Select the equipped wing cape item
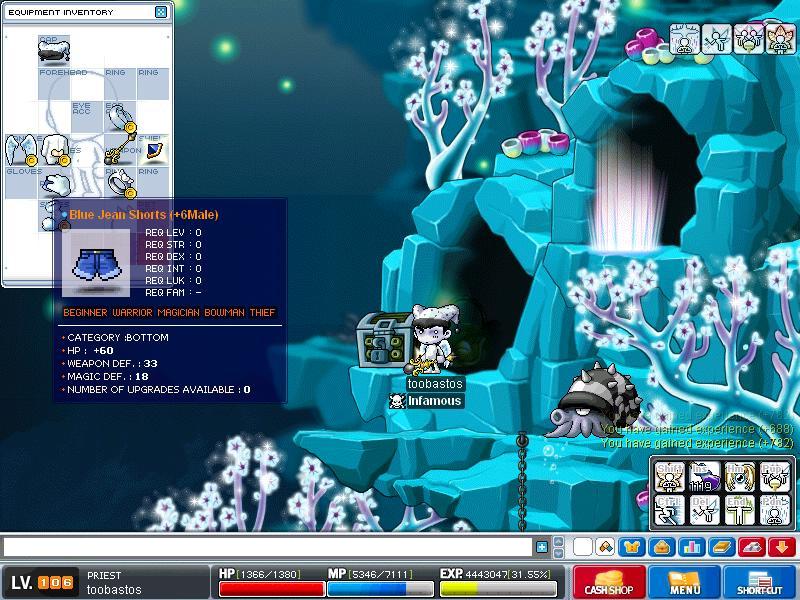Image resolution: width=800 pixels, height=600 pixels. [x=21, y=150]
